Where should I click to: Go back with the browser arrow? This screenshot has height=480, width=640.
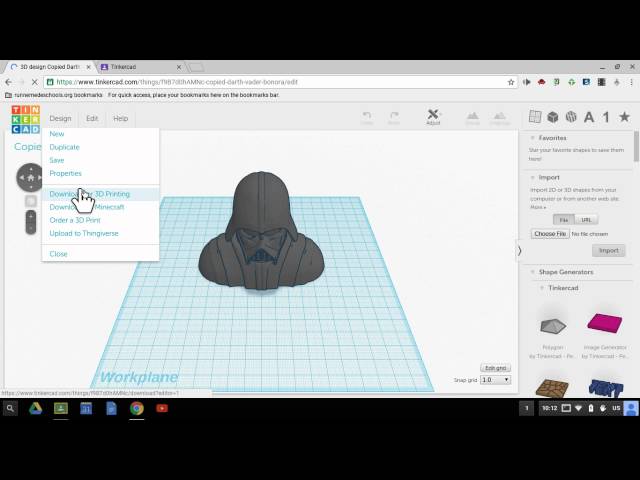9,82
